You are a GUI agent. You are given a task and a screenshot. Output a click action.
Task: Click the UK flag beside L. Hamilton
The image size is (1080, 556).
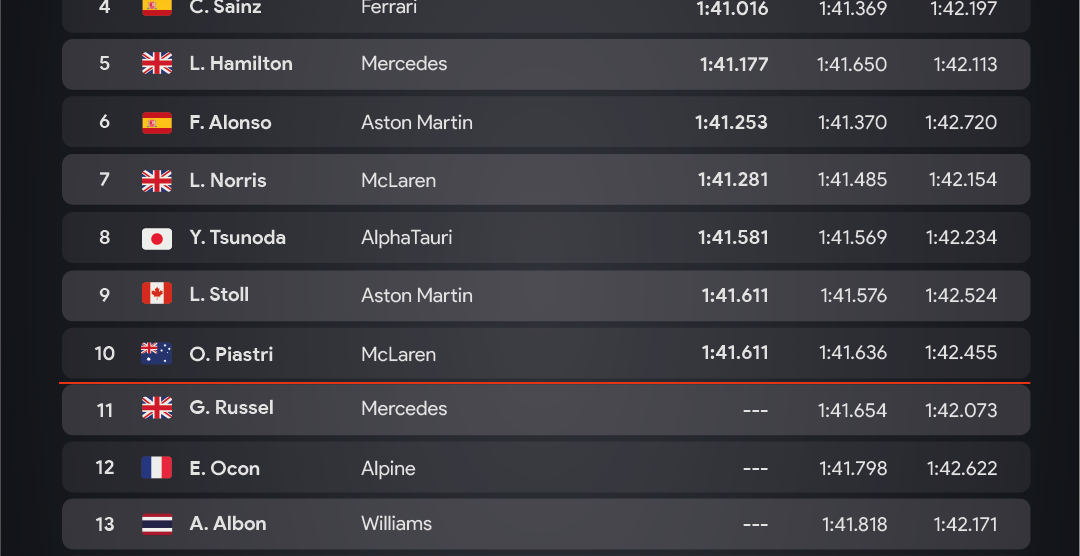click(x=157, y=64)
